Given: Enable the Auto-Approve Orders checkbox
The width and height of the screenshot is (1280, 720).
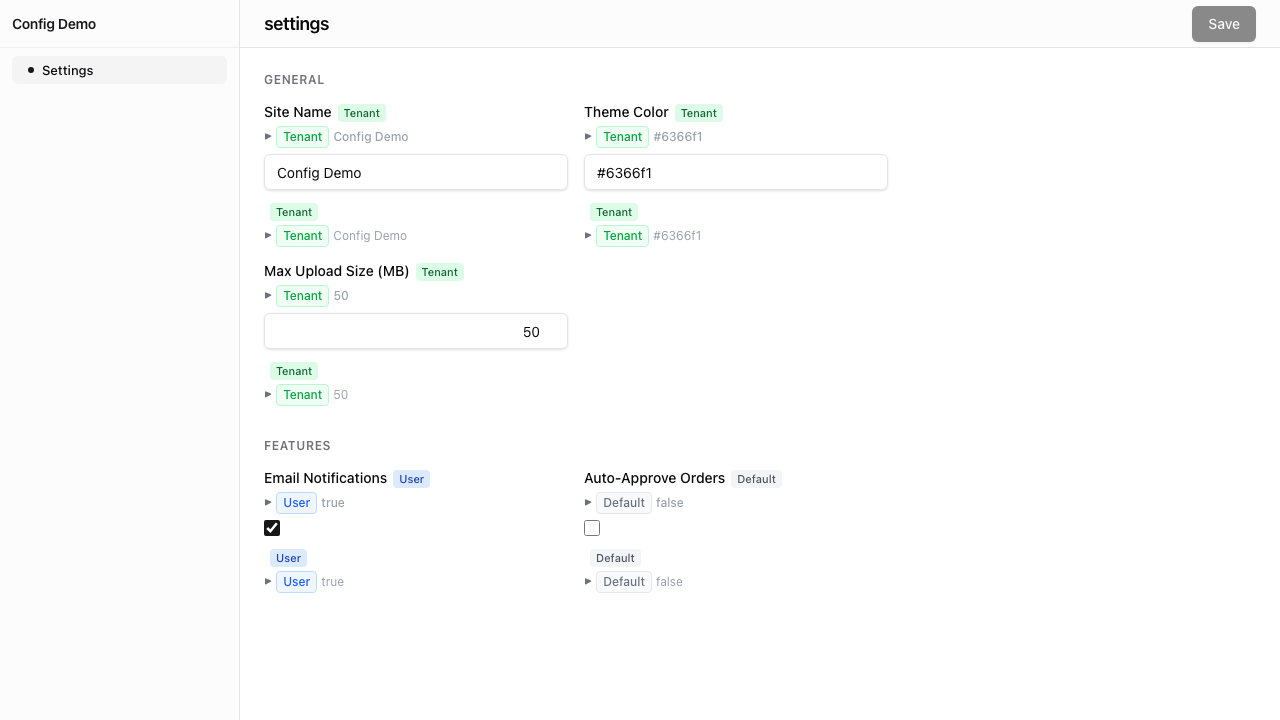Looking at the screenshot, I should click(592, 528).
